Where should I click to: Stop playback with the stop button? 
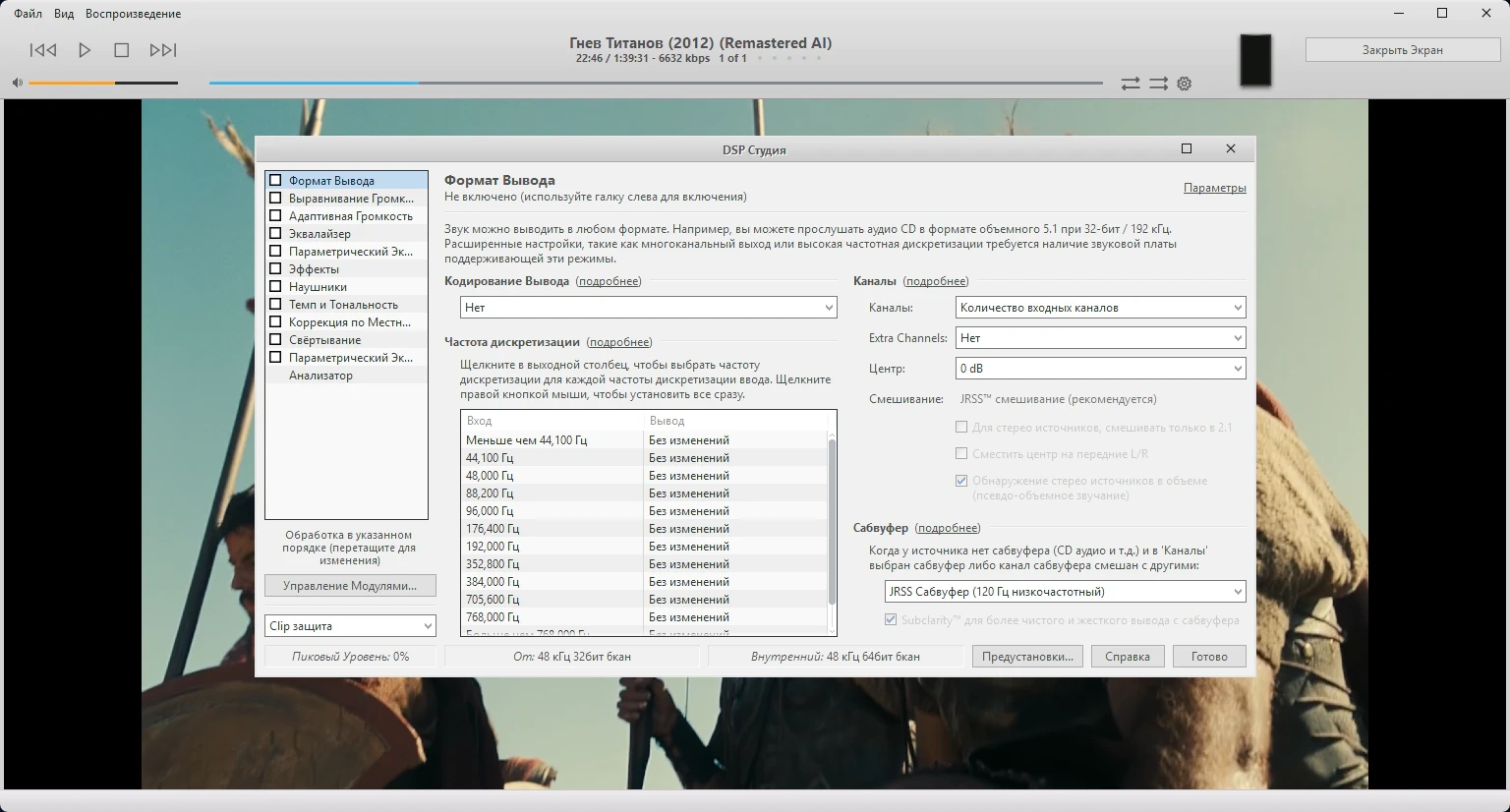(x=122, y=50)
